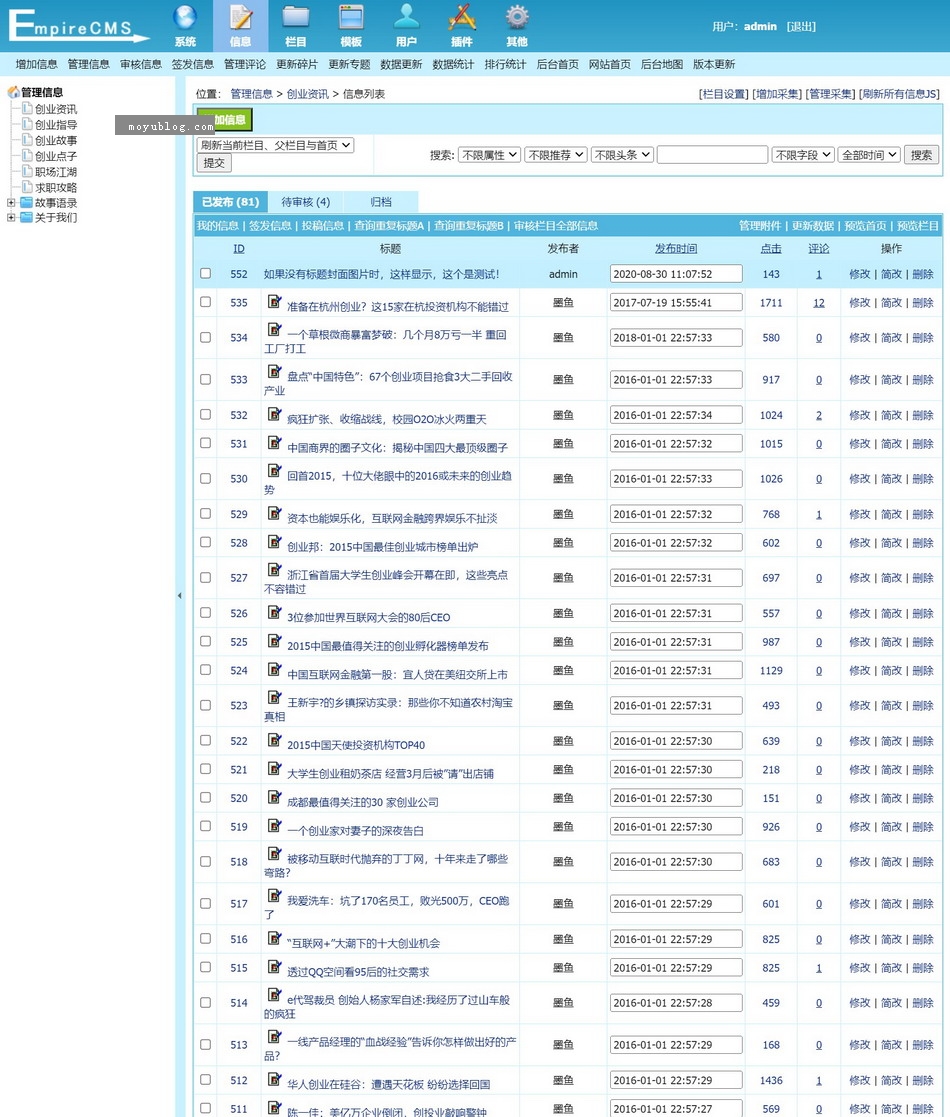Tick the checkbox for row 533

(x=206, y=380)
